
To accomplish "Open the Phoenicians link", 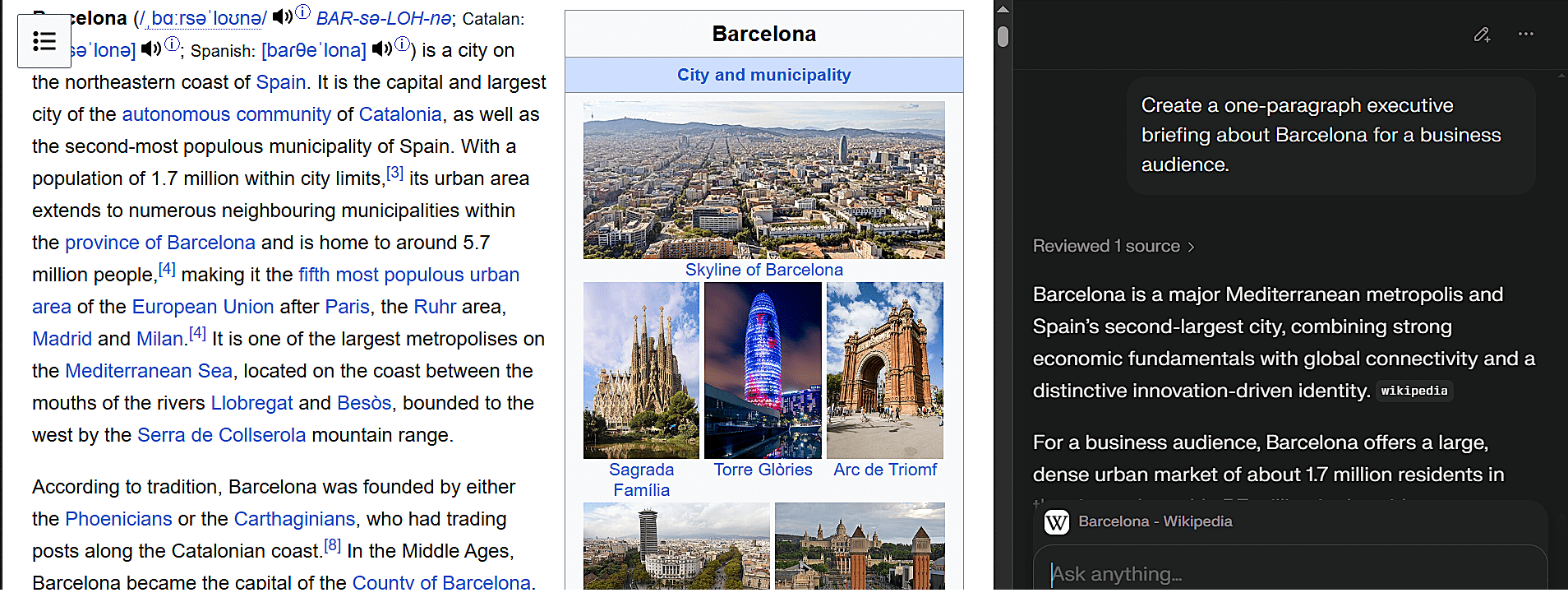I will point(118,519).
